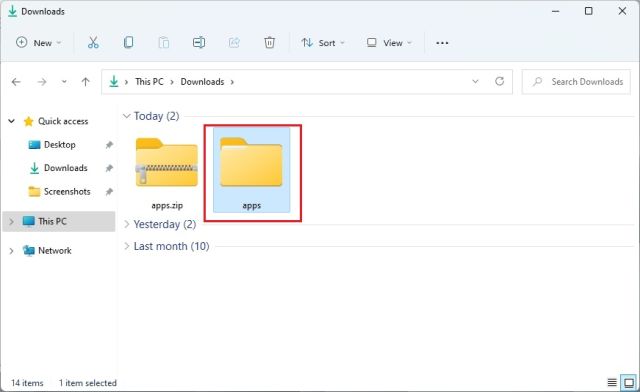Expand the chevron after Downloads breadcrumb
The height and width of the screenshot is (392, 640).
pyautogui.click(x=232, y=82)
